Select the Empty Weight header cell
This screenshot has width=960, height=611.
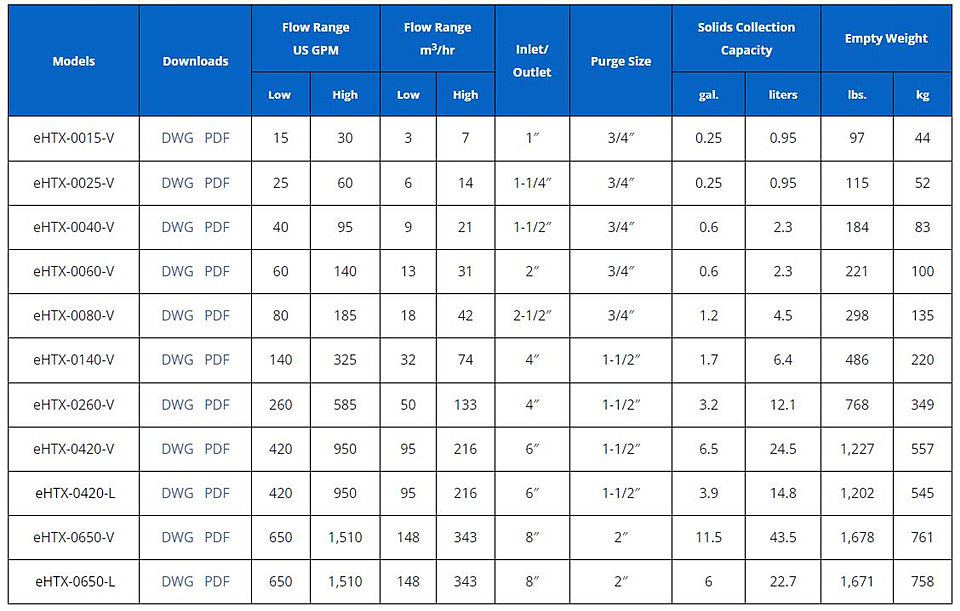click(886, 39)
